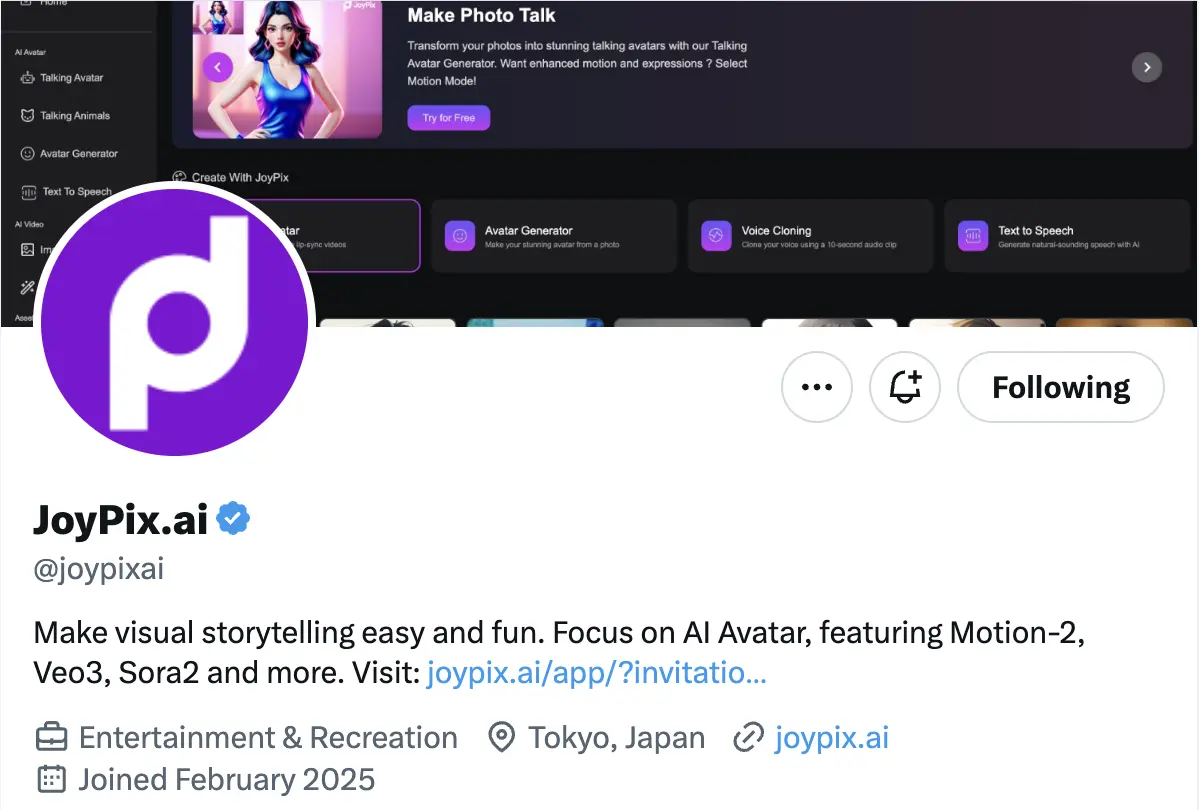Go to previous slide with purple left arrow

click(x=218, y=67)
